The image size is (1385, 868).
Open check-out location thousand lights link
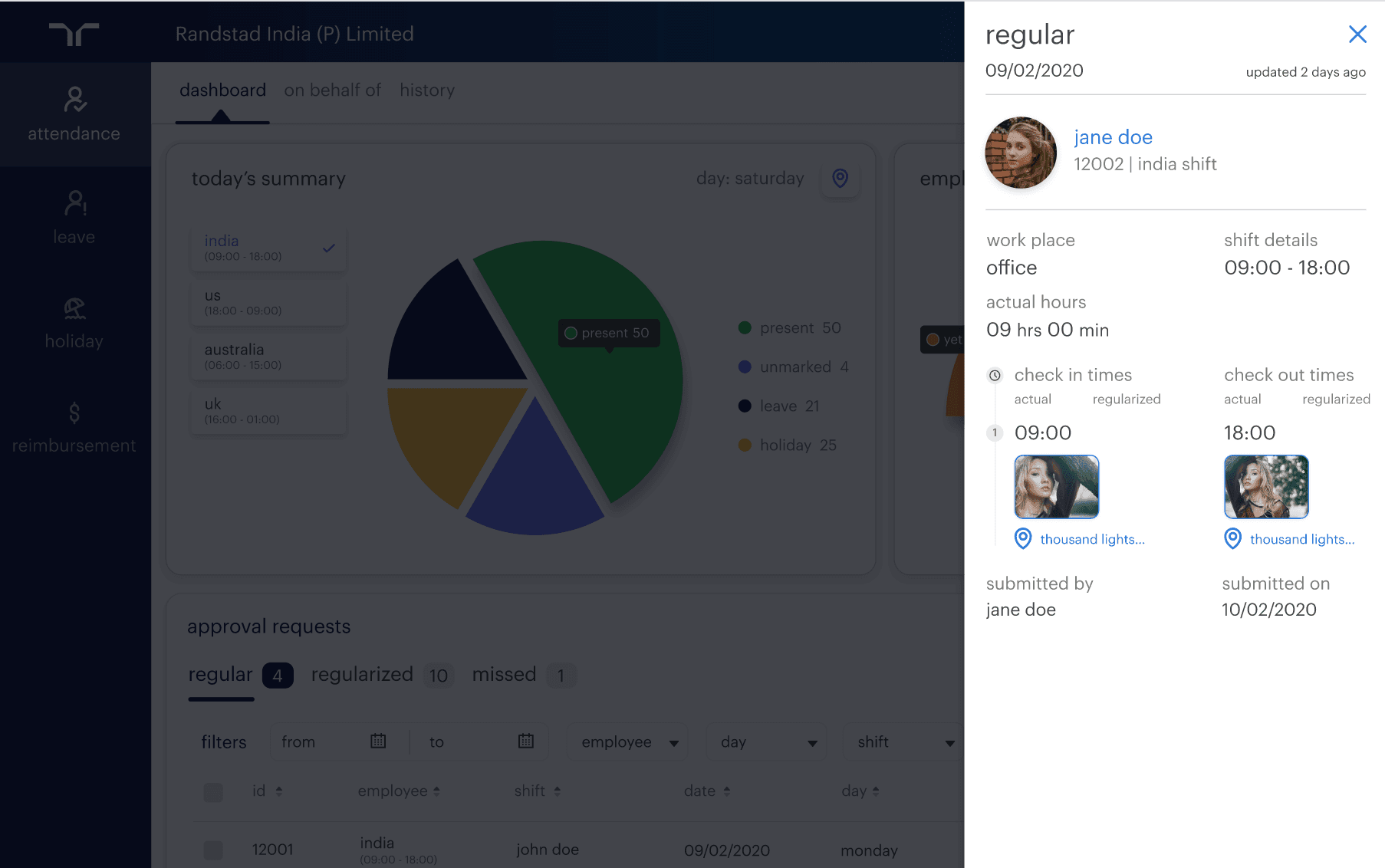point(1302,539)
